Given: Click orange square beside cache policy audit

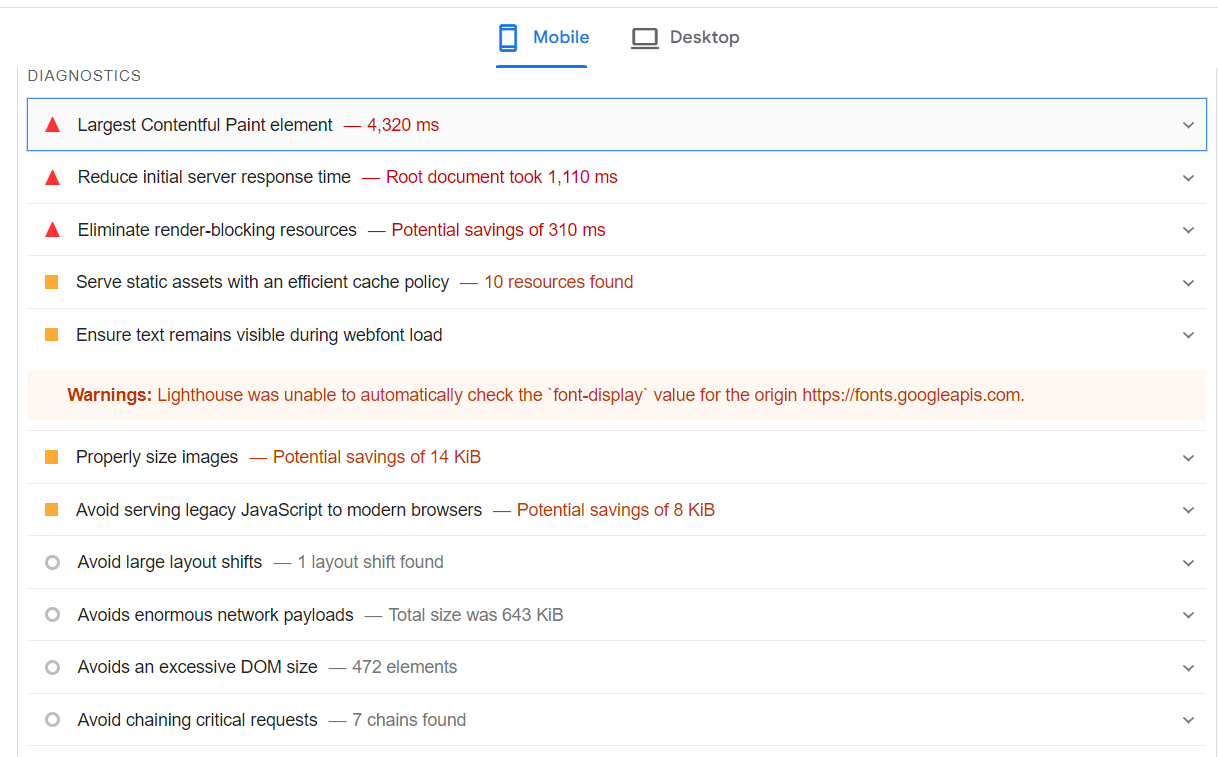Looking at the screenshot, I should (x=52, y=282).
